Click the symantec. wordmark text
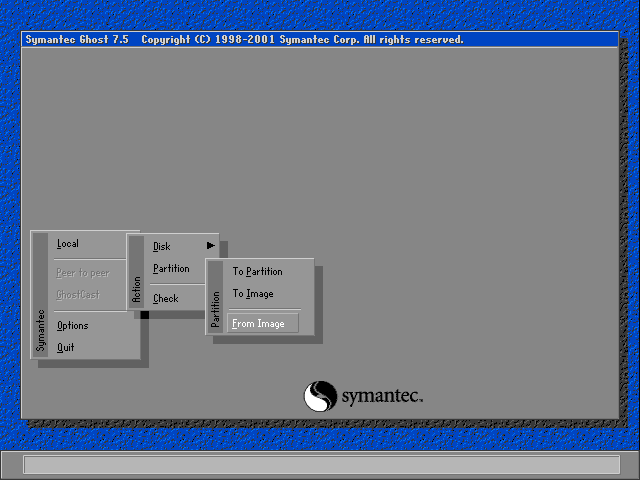The width and height of the screenshot is (640, 480). click(382, 396)
